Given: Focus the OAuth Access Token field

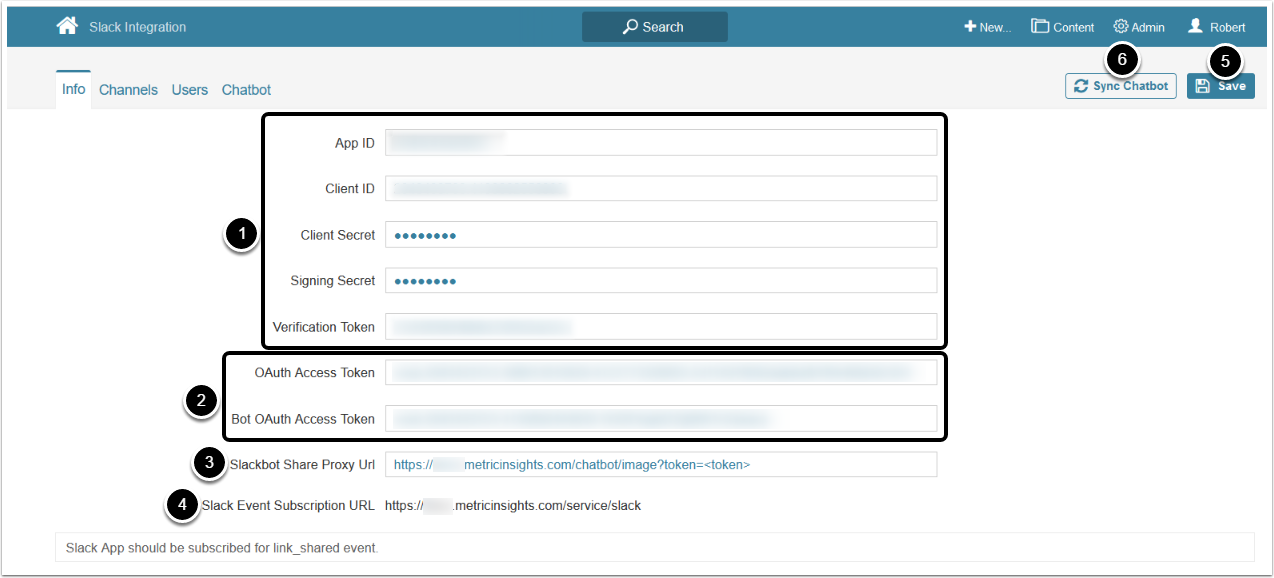Looking at the screenshot, I should (661, 373).
